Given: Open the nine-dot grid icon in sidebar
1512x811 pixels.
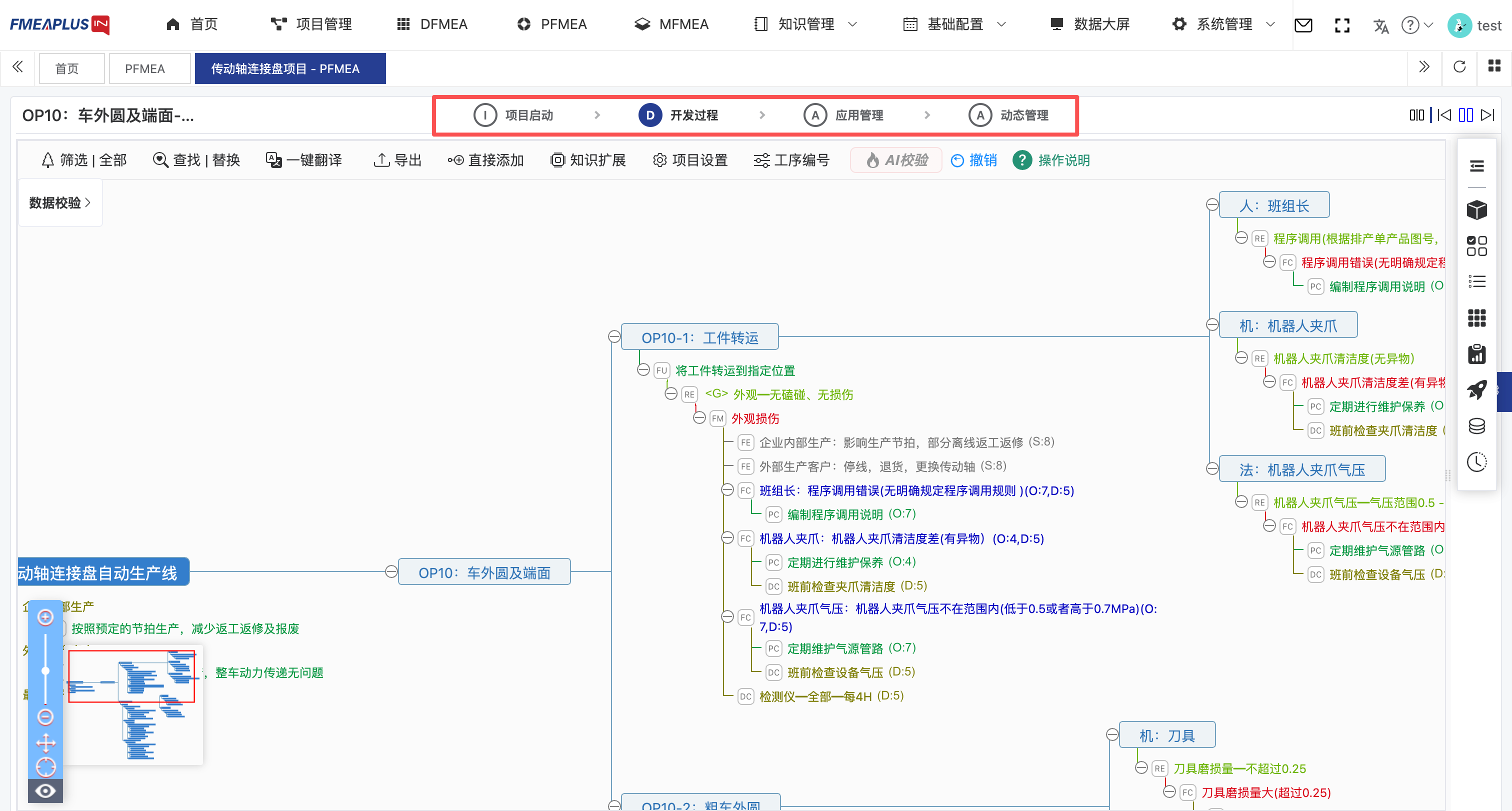Looking at the screenshot, I should click(x=1476, y=318).
